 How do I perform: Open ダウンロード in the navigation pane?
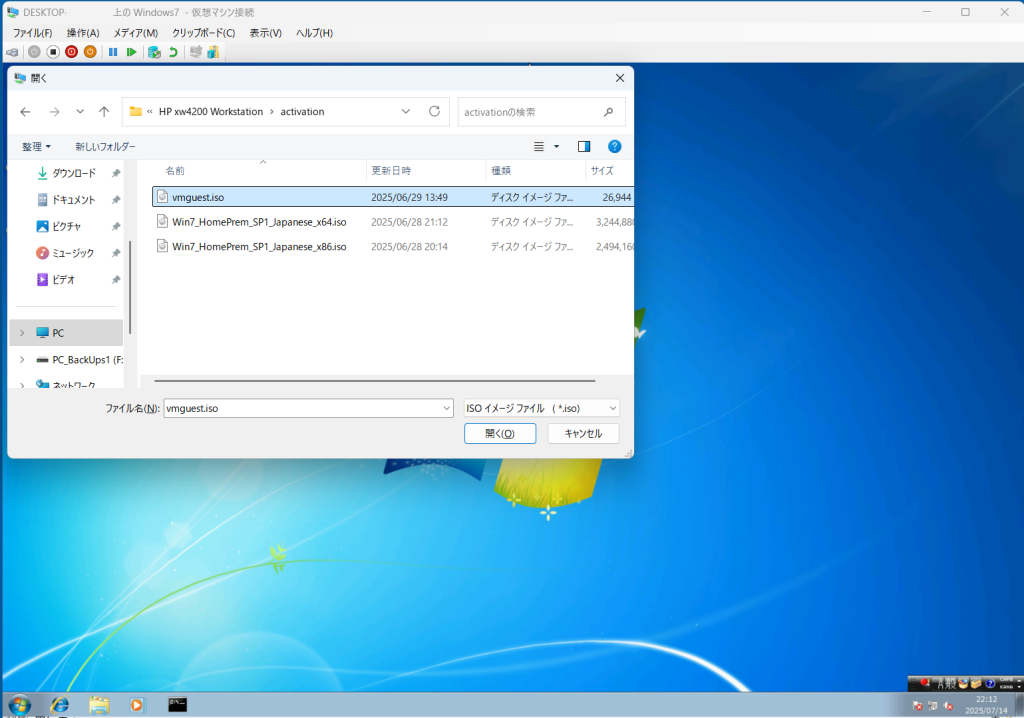[x=74, y=173]
